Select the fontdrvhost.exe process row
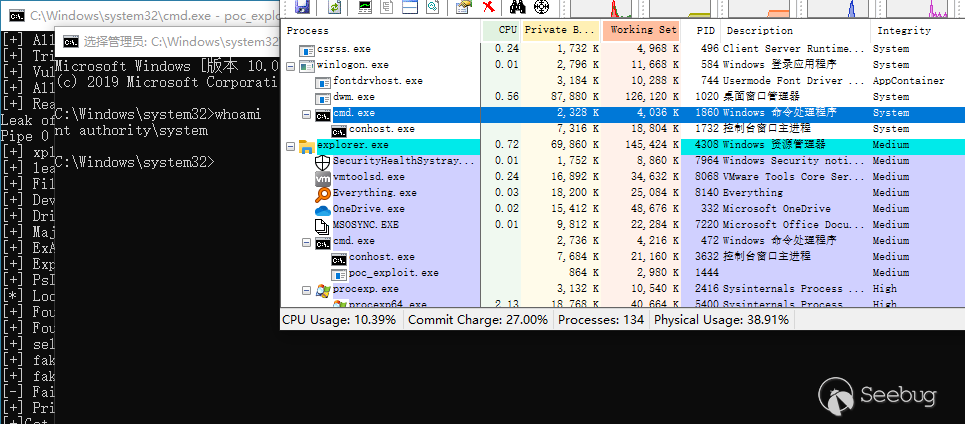Screen dimensions: 965x424 click(623, 81)
